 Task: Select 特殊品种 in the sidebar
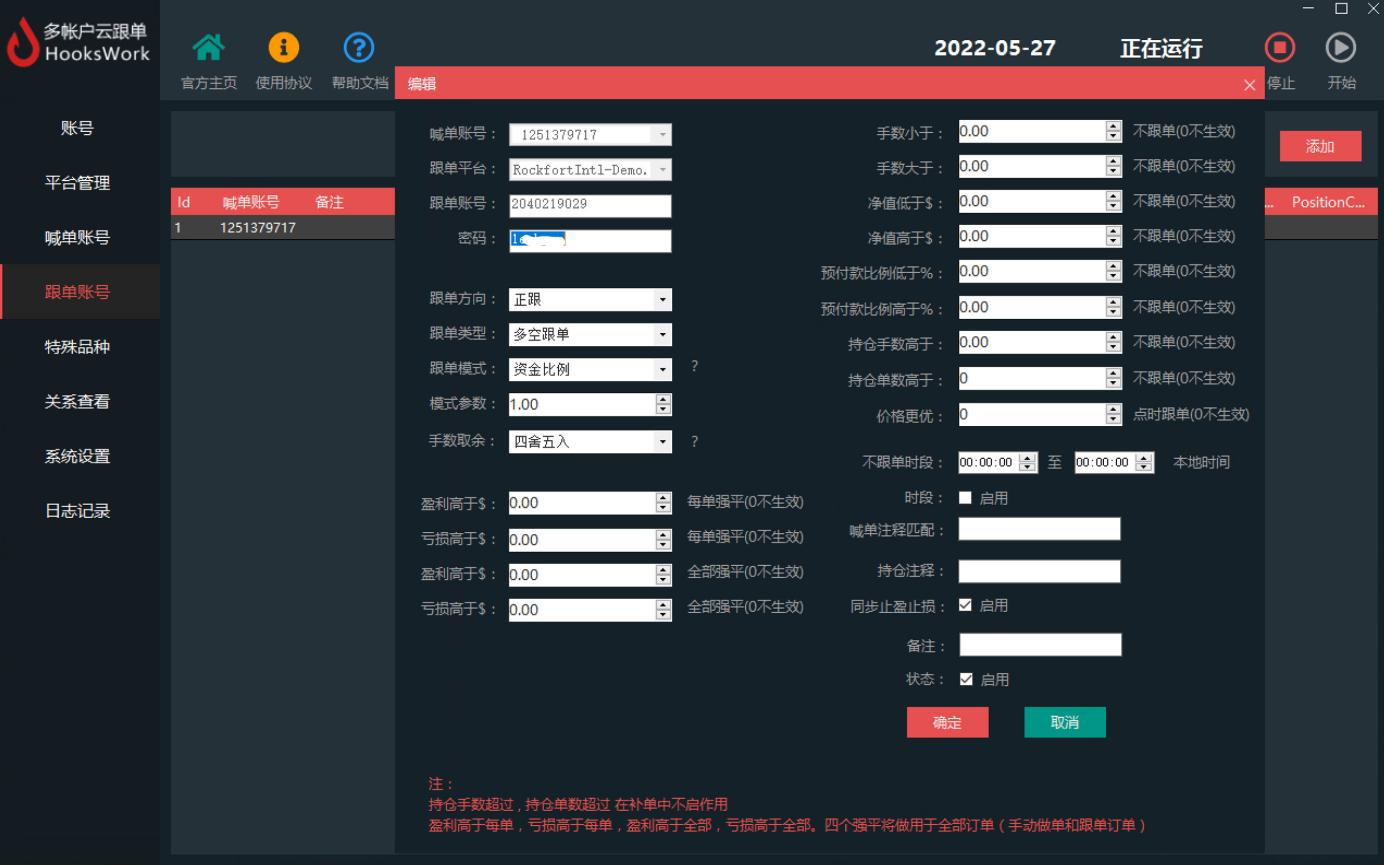pos(78,347)
